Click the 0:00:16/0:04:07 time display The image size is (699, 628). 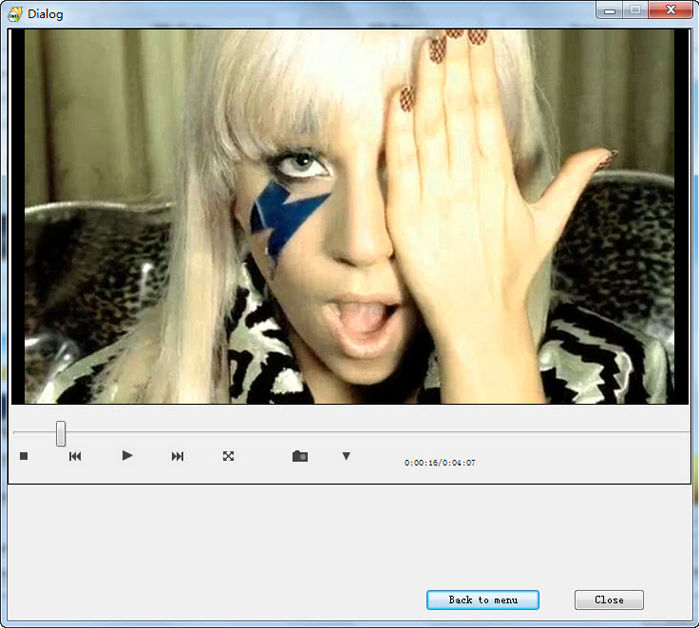[x=439, y=463]
